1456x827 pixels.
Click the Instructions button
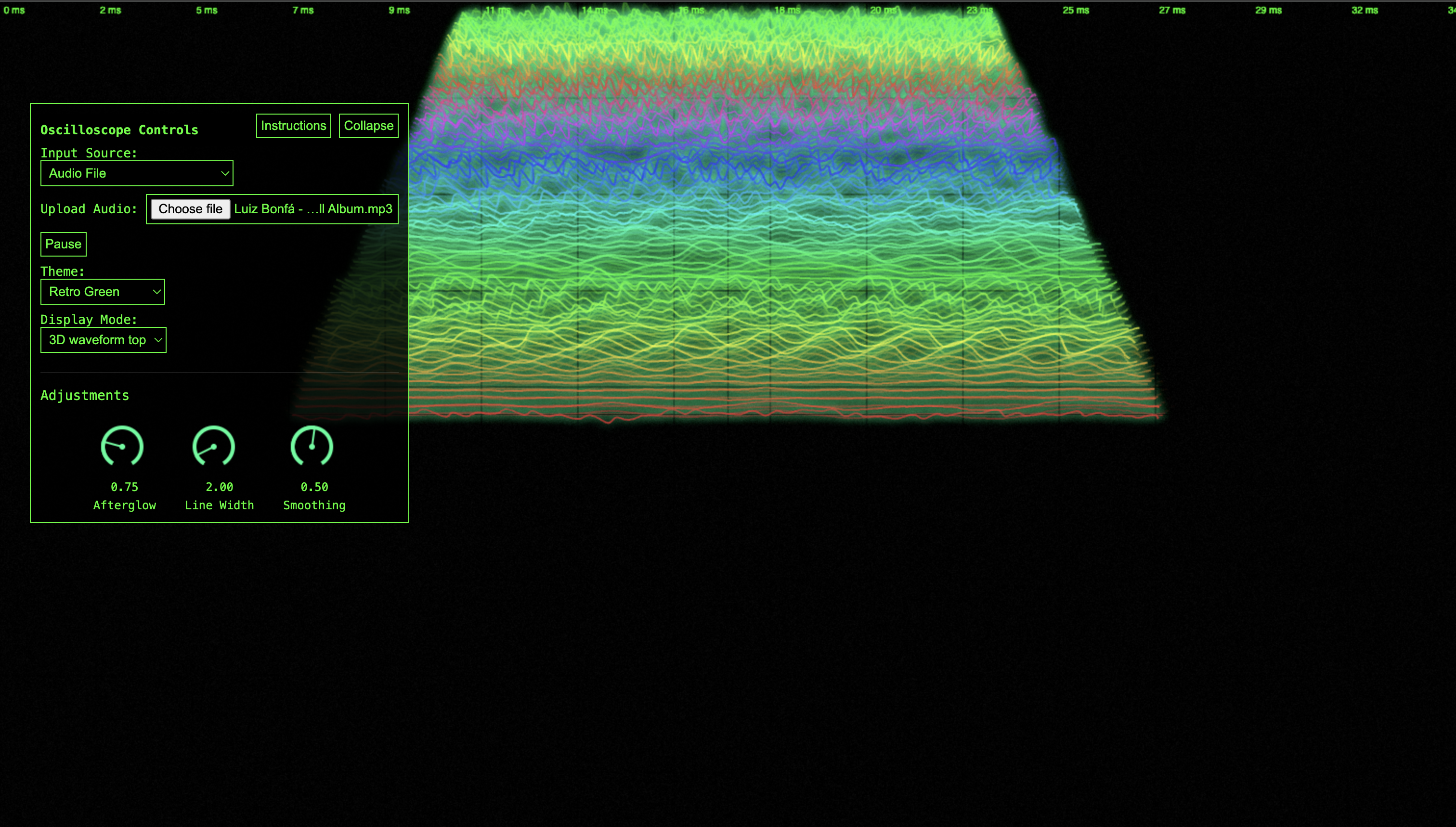point(293,126)
